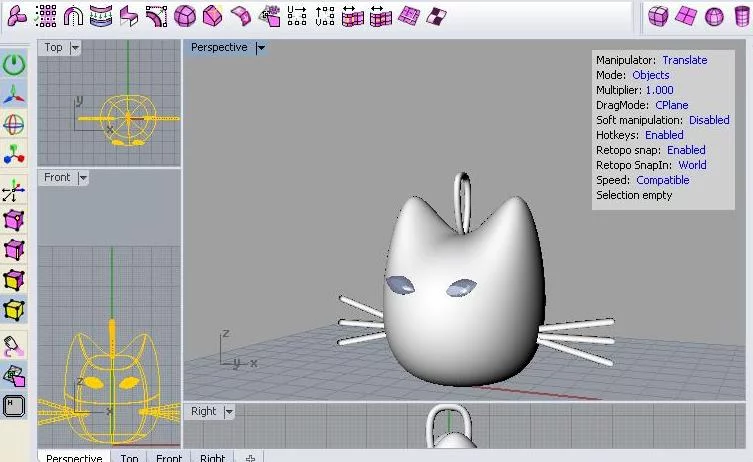Open the Front viewport title dropdown arrow

tap(83, 178)
